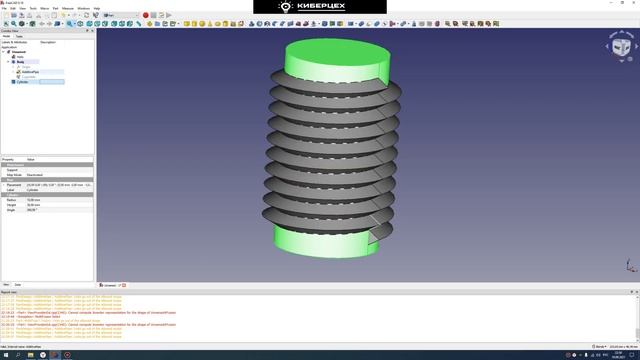
Task: Switch to the Model tab in Combo View
Action: coord(7,36)
